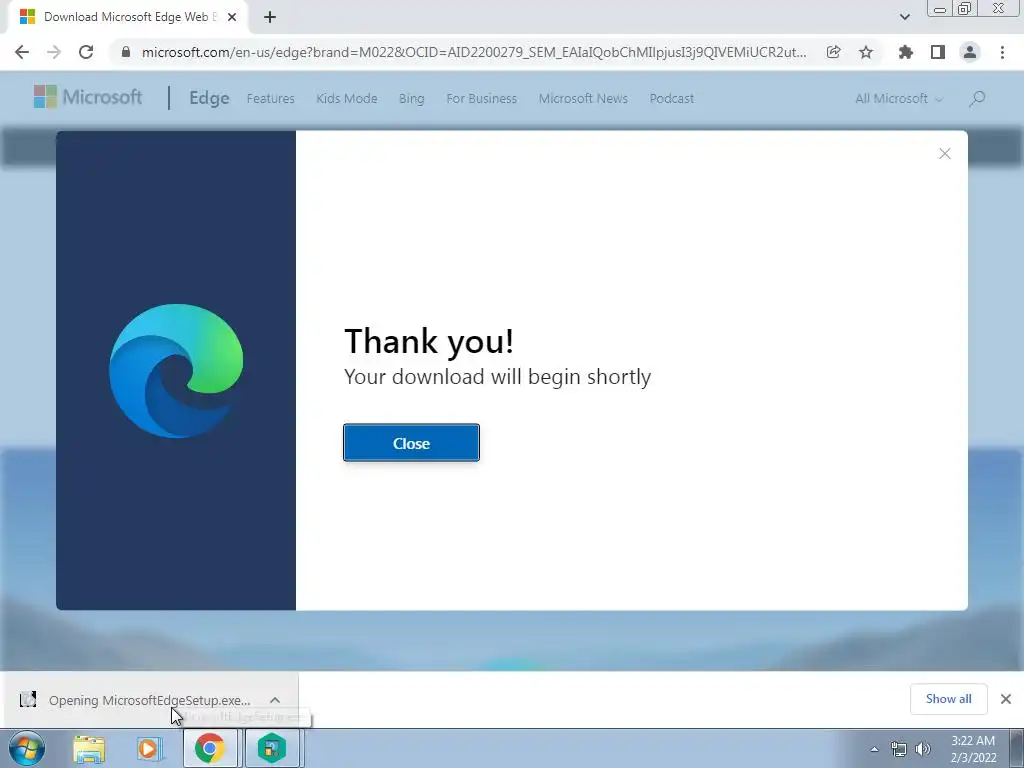Open MicrosoftEdgeSetup.exe download item
Image resolution: width=1024 pixels, height=768 pixels.
(149, 700)
